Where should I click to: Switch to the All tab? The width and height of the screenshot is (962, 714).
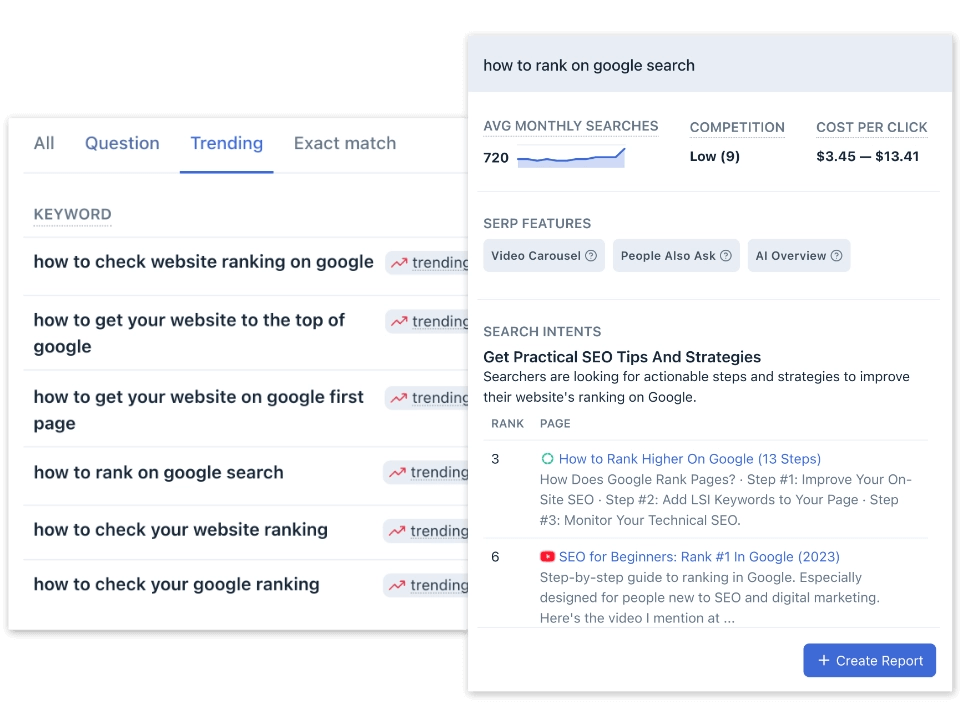(x=44, y=143)
